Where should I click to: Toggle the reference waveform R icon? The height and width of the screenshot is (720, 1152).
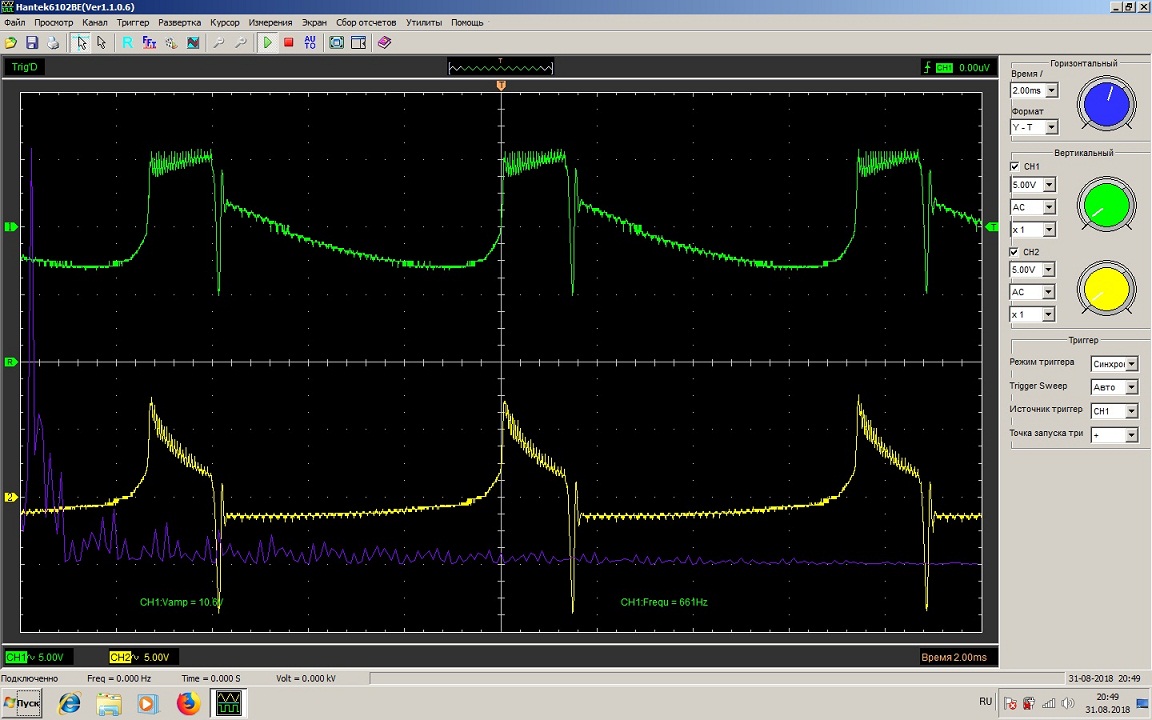coord(127,43)
